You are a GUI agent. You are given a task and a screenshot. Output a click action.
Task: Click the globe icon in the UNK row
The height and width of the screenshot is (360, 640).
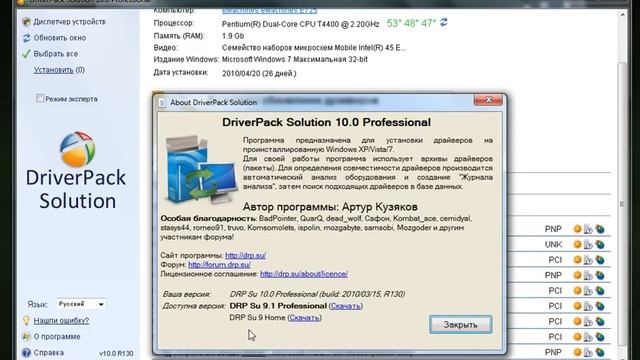pos(600,244)
